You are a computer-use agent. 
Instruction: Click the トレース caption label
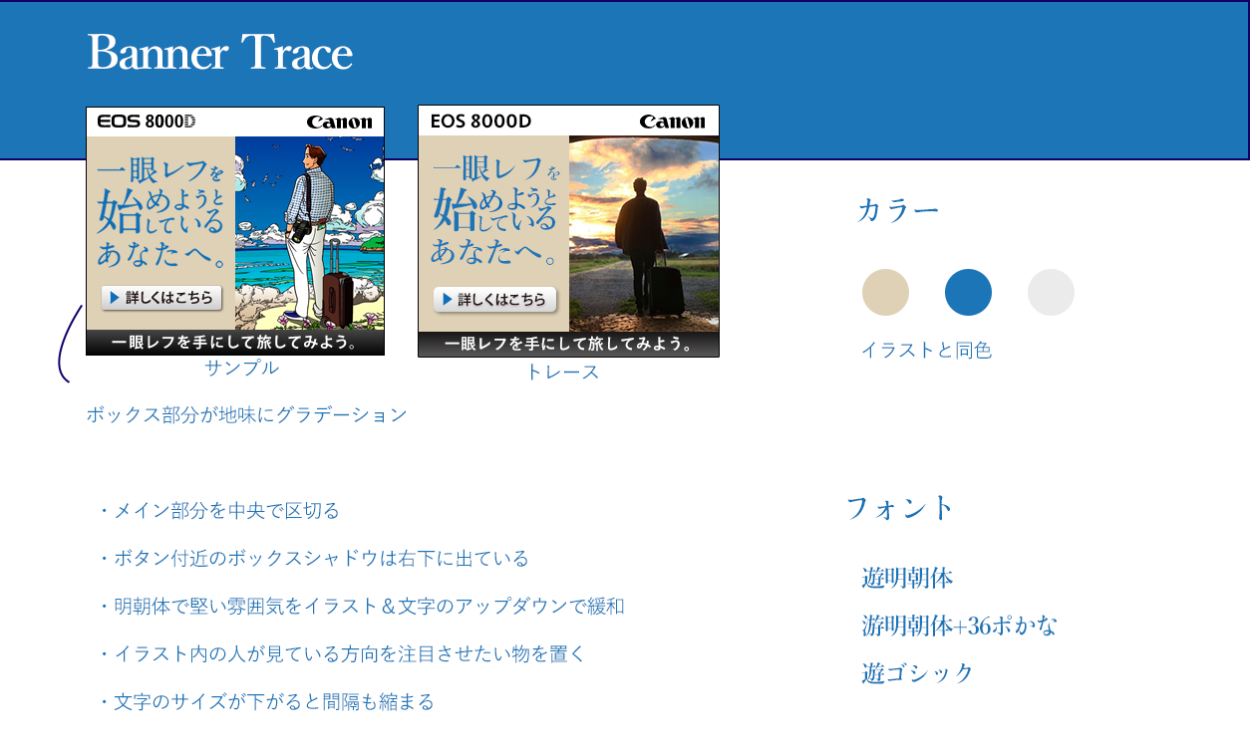(x=563, y=372)
